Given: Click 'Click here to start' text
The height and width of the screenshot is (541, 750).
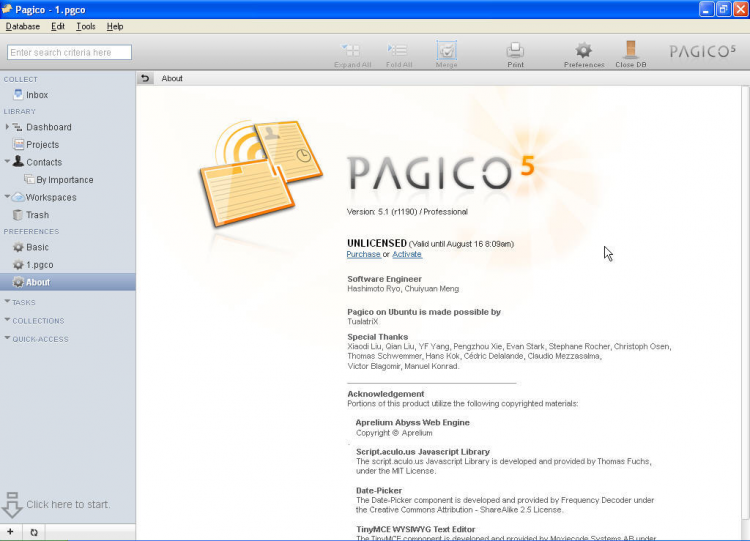Looking at the screenshot, I should pyautogui.click(x=68, y=505).
